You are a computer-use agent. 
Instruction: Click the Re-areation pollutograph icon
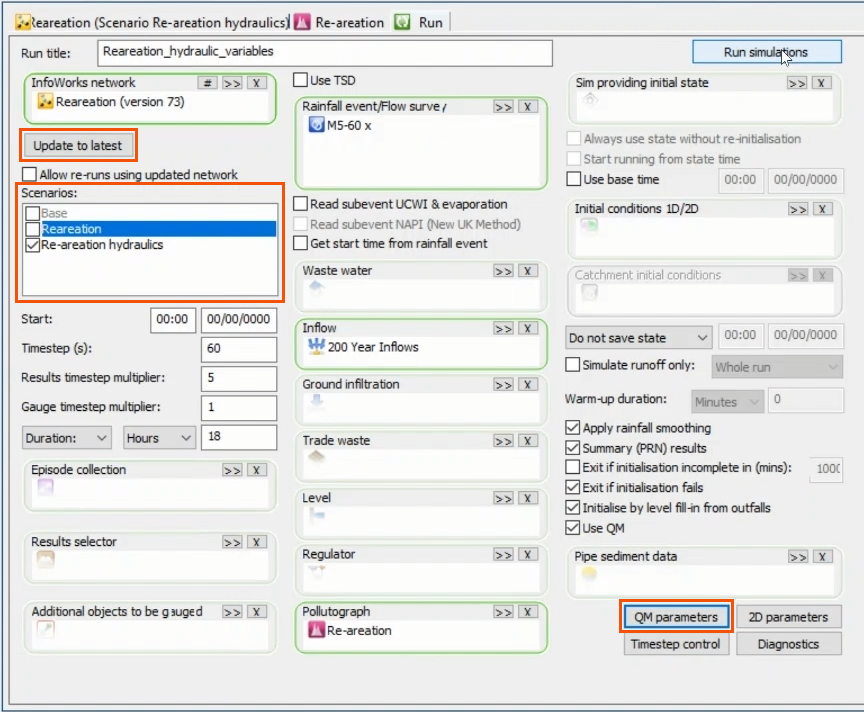point(319,631)
